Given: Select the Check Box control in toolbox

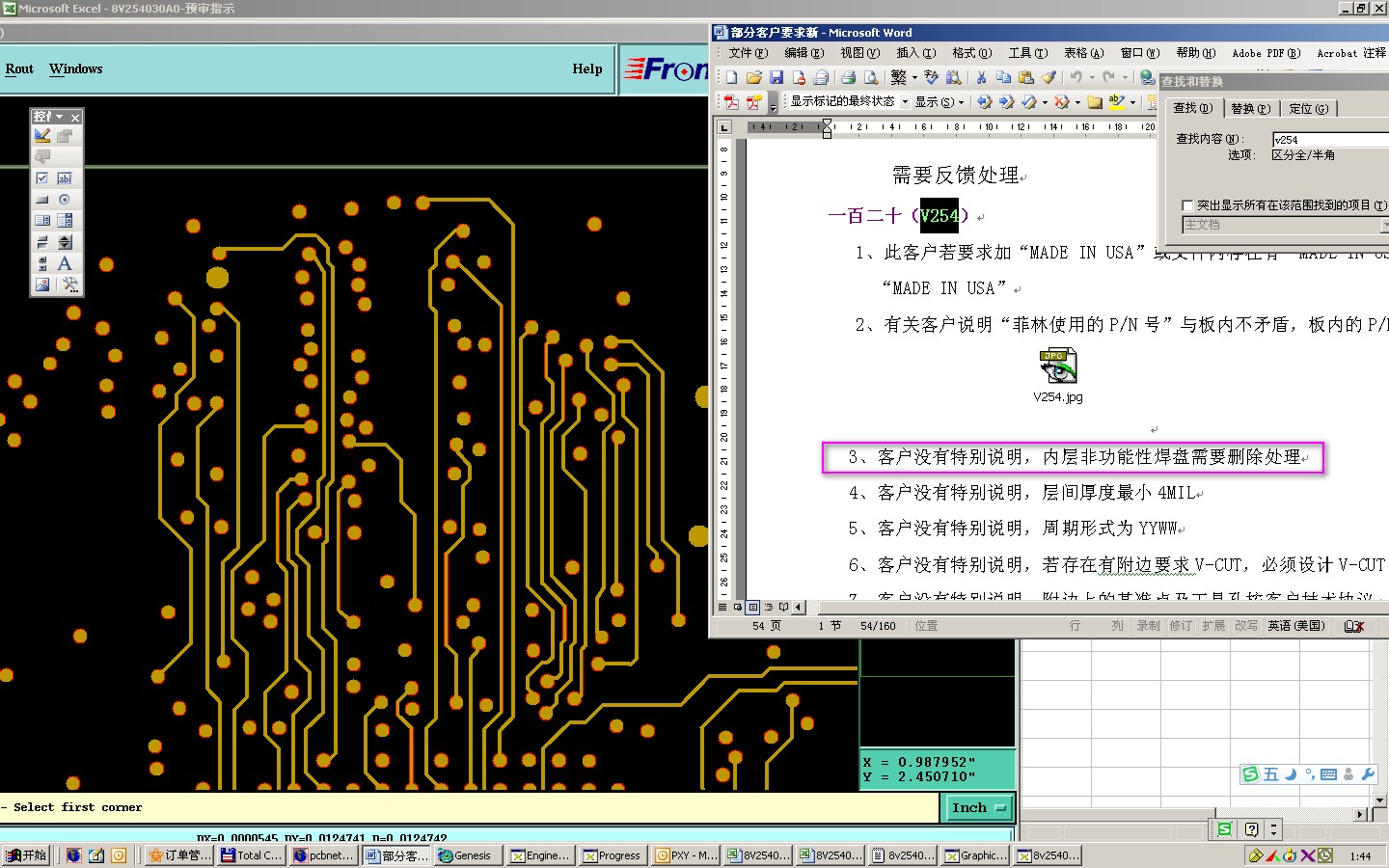Looking at the screenshot, I should (42, 178).
